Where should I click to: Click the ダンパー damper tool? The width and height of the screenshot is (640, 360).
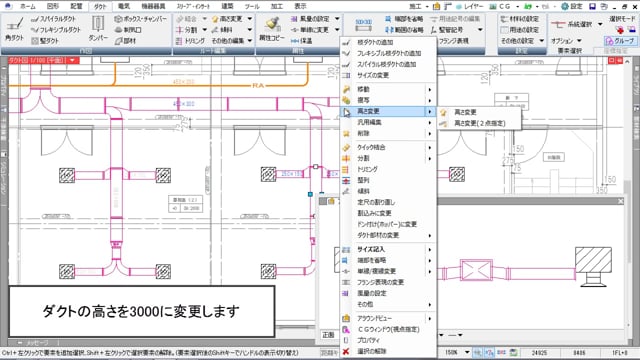98,29
